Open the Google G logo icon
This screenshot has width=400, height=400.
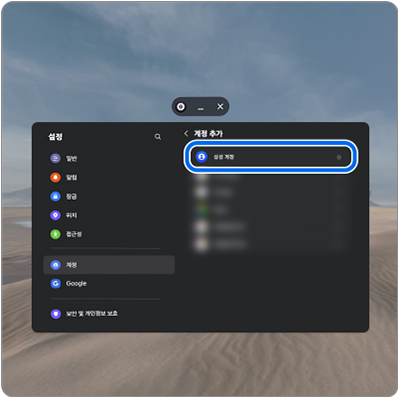pos(55,284)
